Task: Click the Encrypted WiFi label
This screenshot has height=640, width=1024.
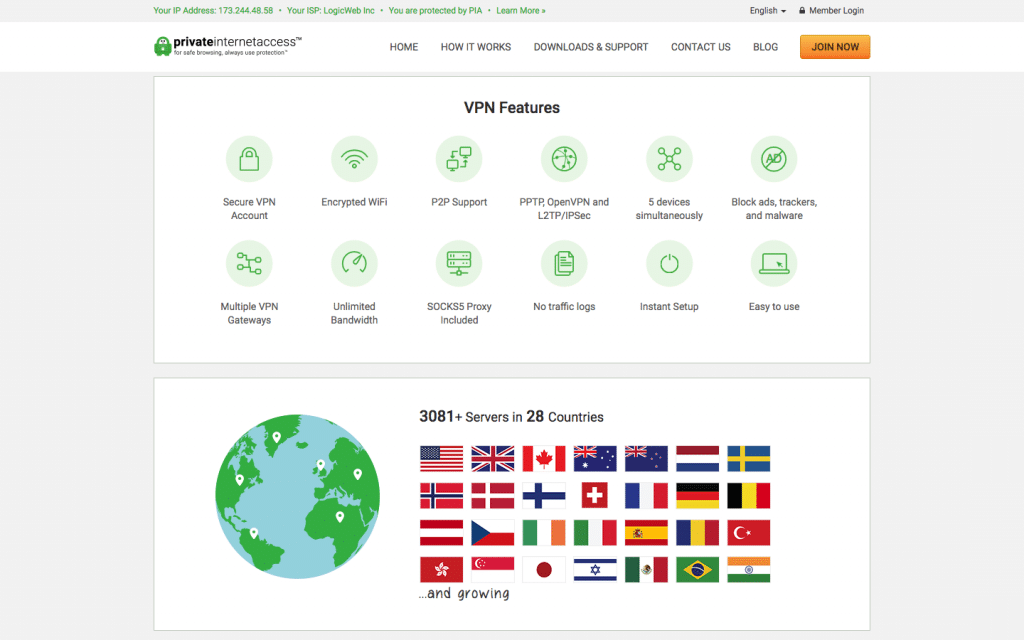Action: (x=354, y=202)
